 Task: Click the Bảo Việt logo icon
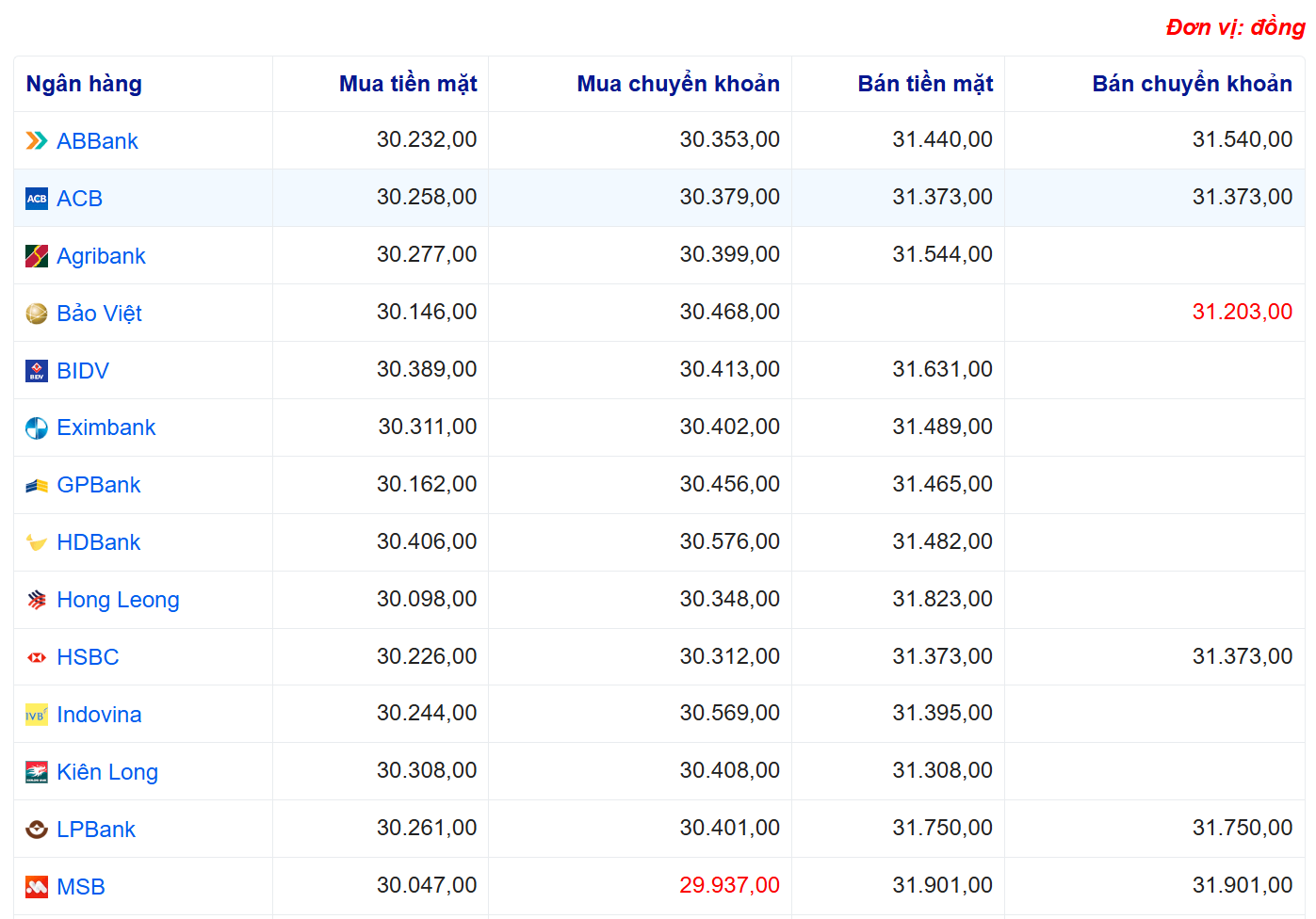coord(37,314)
